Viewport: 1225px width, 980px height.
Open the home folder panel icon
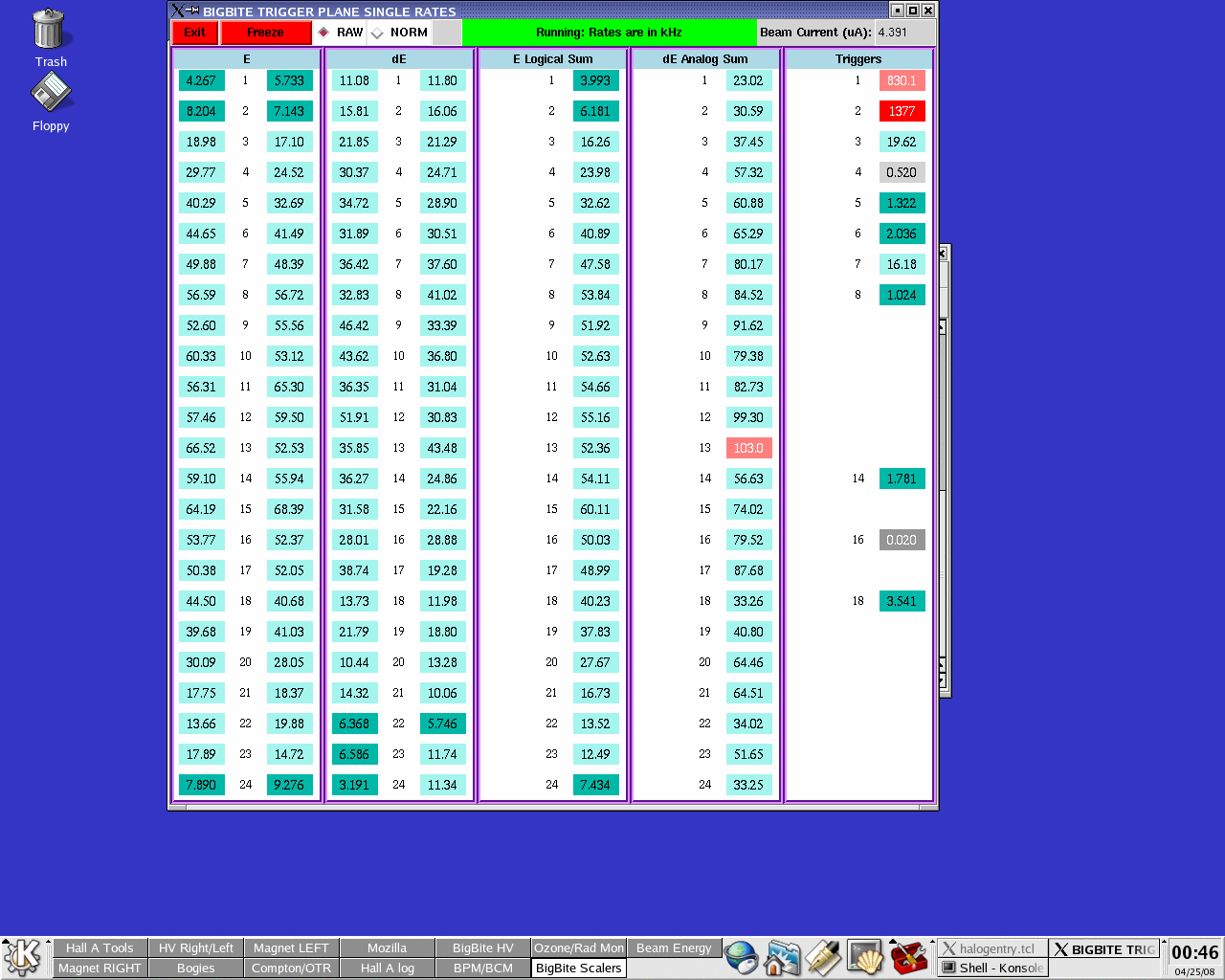click(x=782, y=957)
